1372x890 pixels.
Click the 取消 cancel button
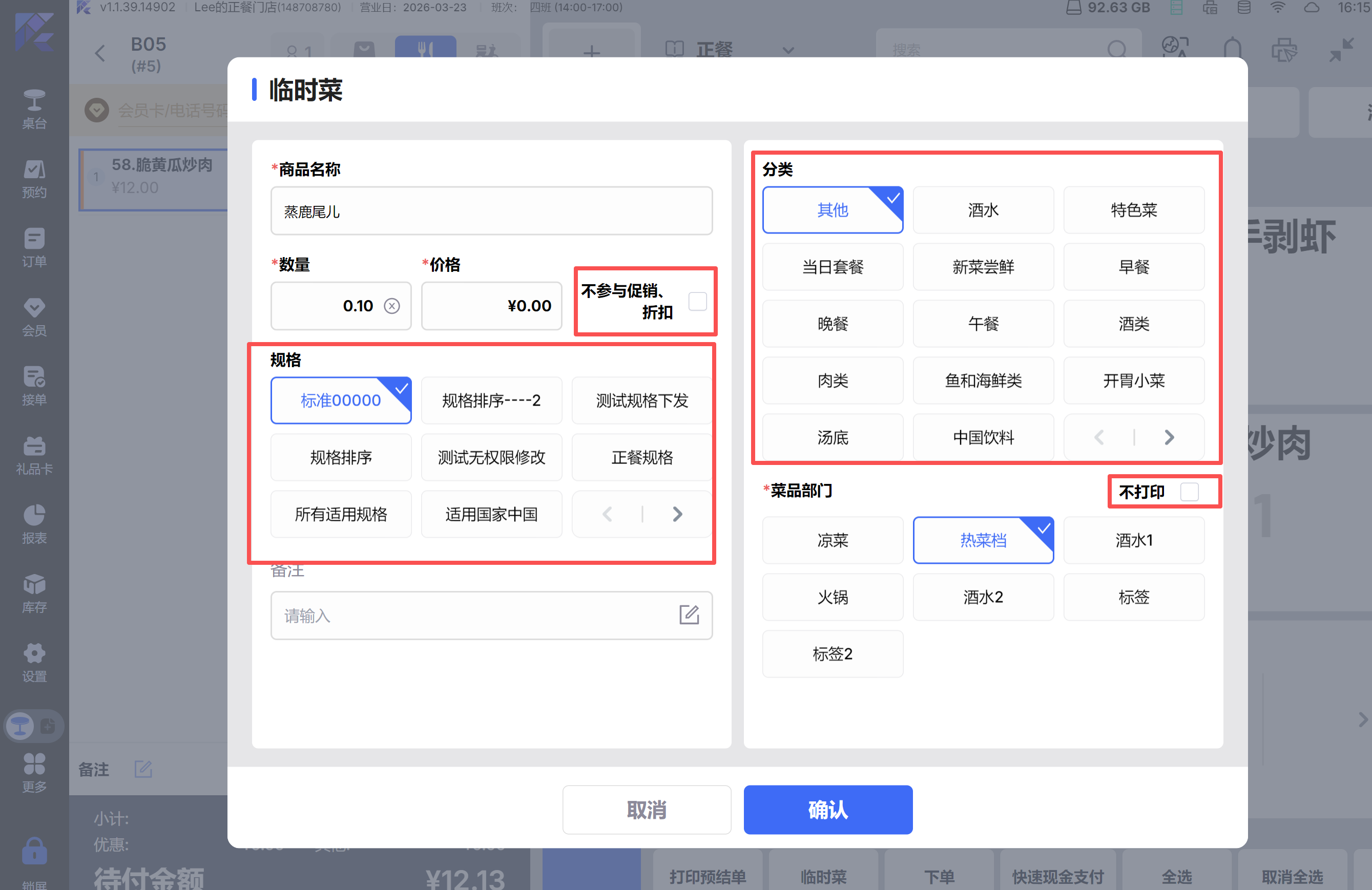tap(646, 810)
